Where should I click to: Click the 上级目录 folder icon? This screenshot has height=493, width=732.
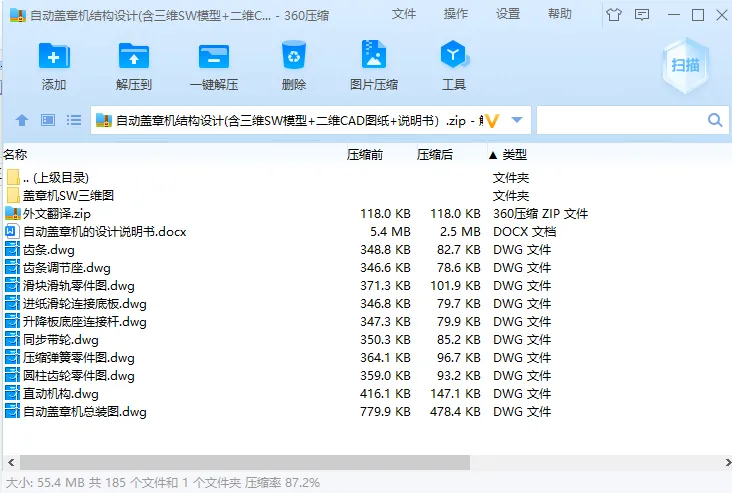(13, 177)
